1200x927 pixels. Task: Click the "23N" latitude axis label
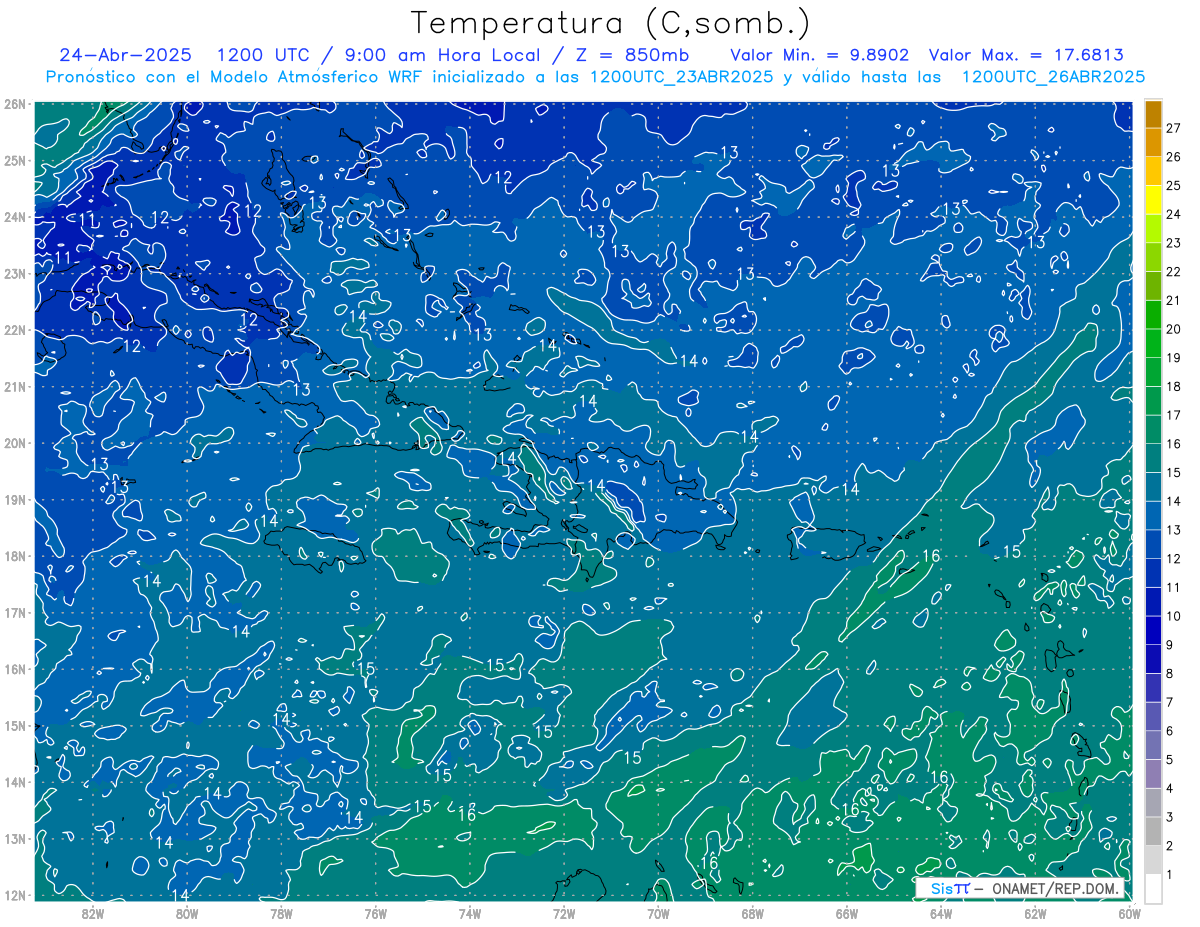(x=15, y=273)
